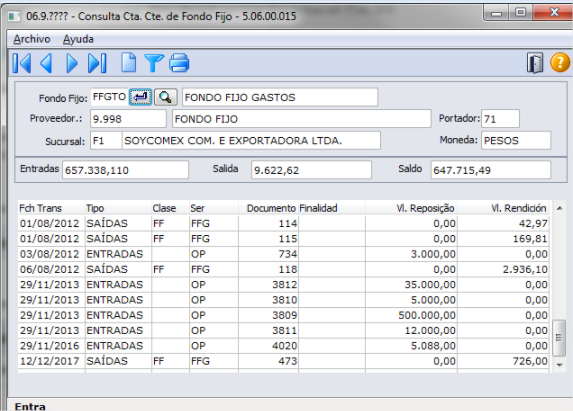
Task: Open the Ayuda menu
Action: point(78,39)
